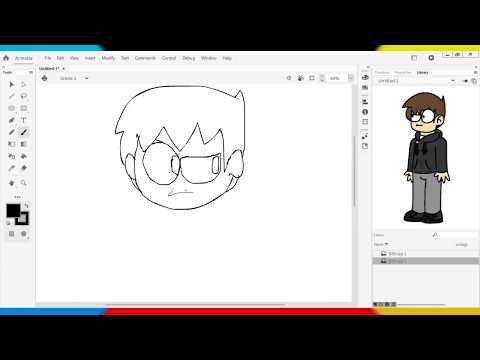Viewport: 480px width, 360px height.
Task: Select the Text tool
Action: point(24,120)
